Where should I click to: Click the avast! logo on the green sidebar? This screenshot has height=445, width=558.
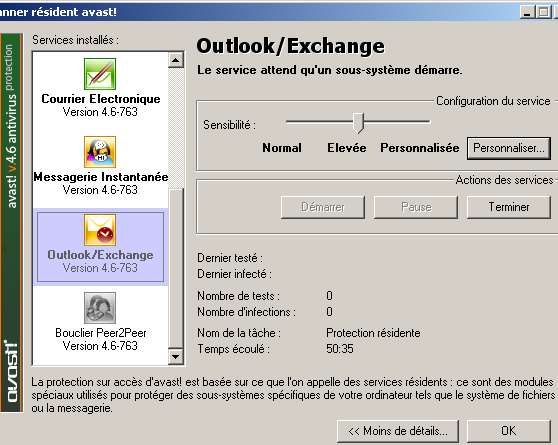[11, 371]
